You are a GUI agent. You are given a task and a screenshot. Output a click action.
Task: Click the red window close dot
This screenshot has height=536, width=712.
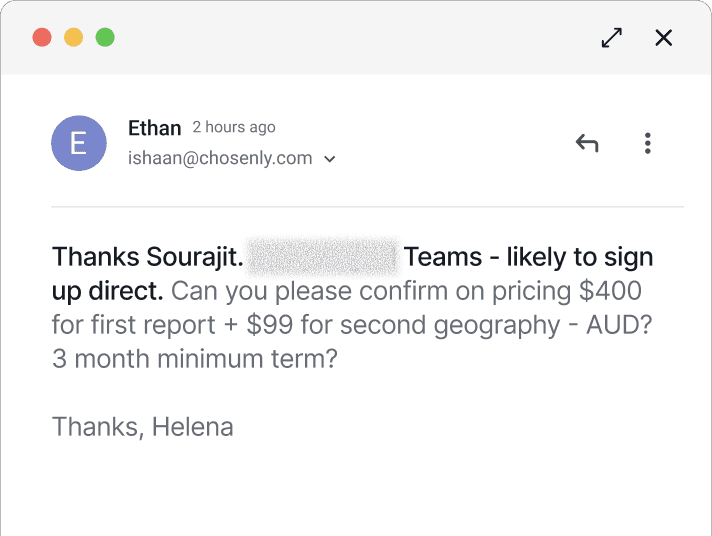(x=42, y=38)
